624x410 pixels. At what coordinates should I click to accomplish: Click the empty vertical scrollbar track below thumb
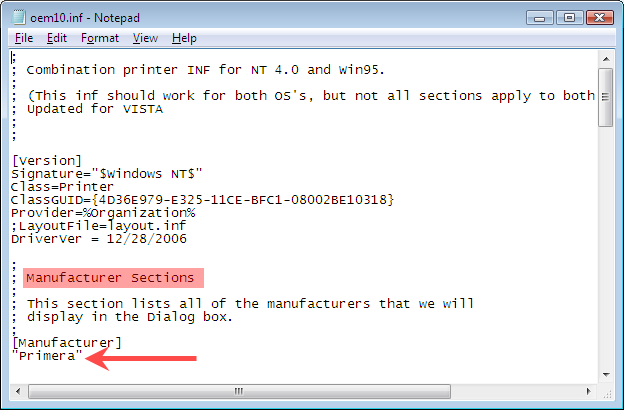pyautogui.click(x=606, y=247)
